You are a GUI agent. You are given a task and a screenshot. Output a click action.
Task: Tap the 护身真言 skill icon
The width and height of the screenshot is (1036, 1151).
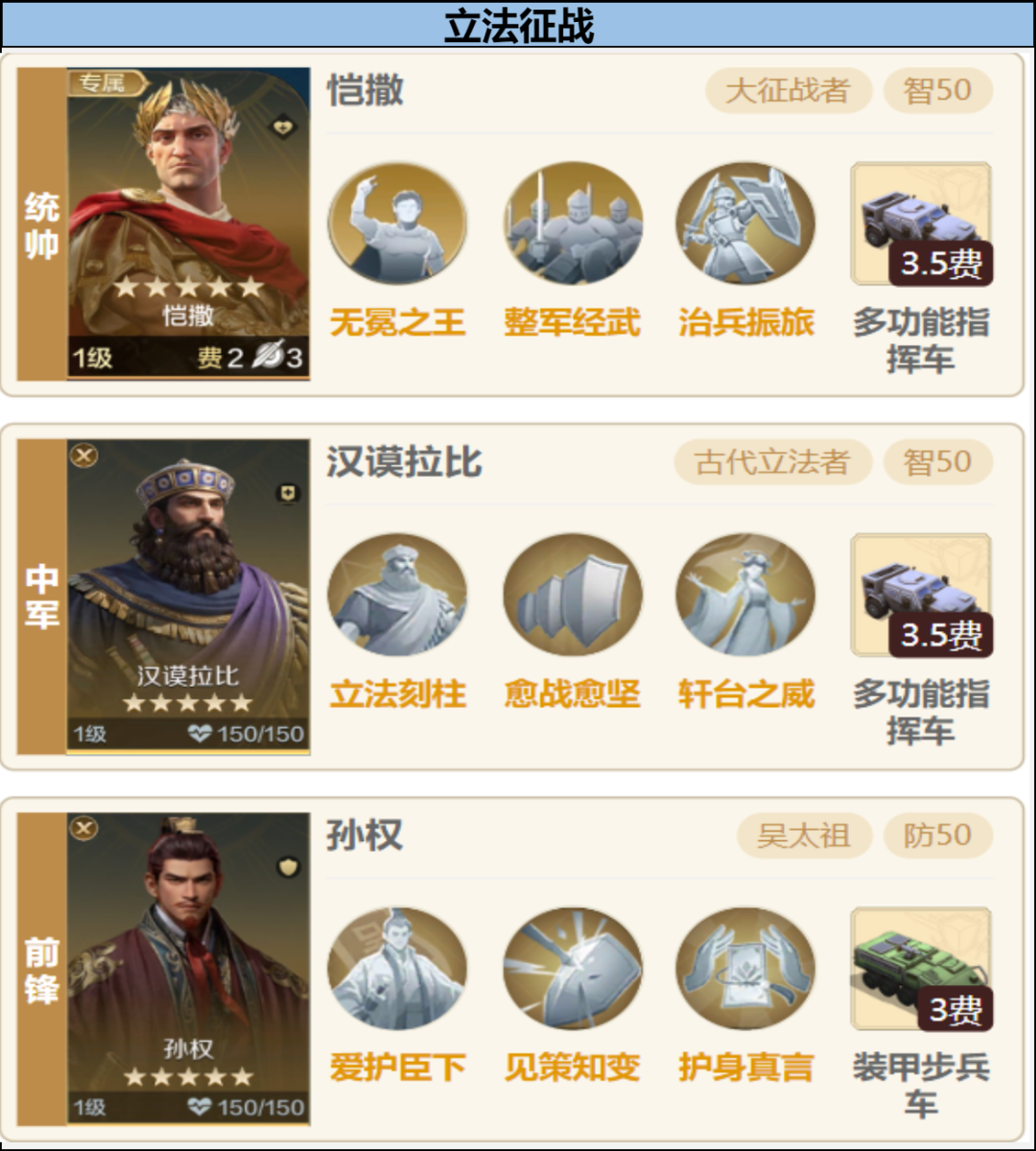[x=745, y=969]
